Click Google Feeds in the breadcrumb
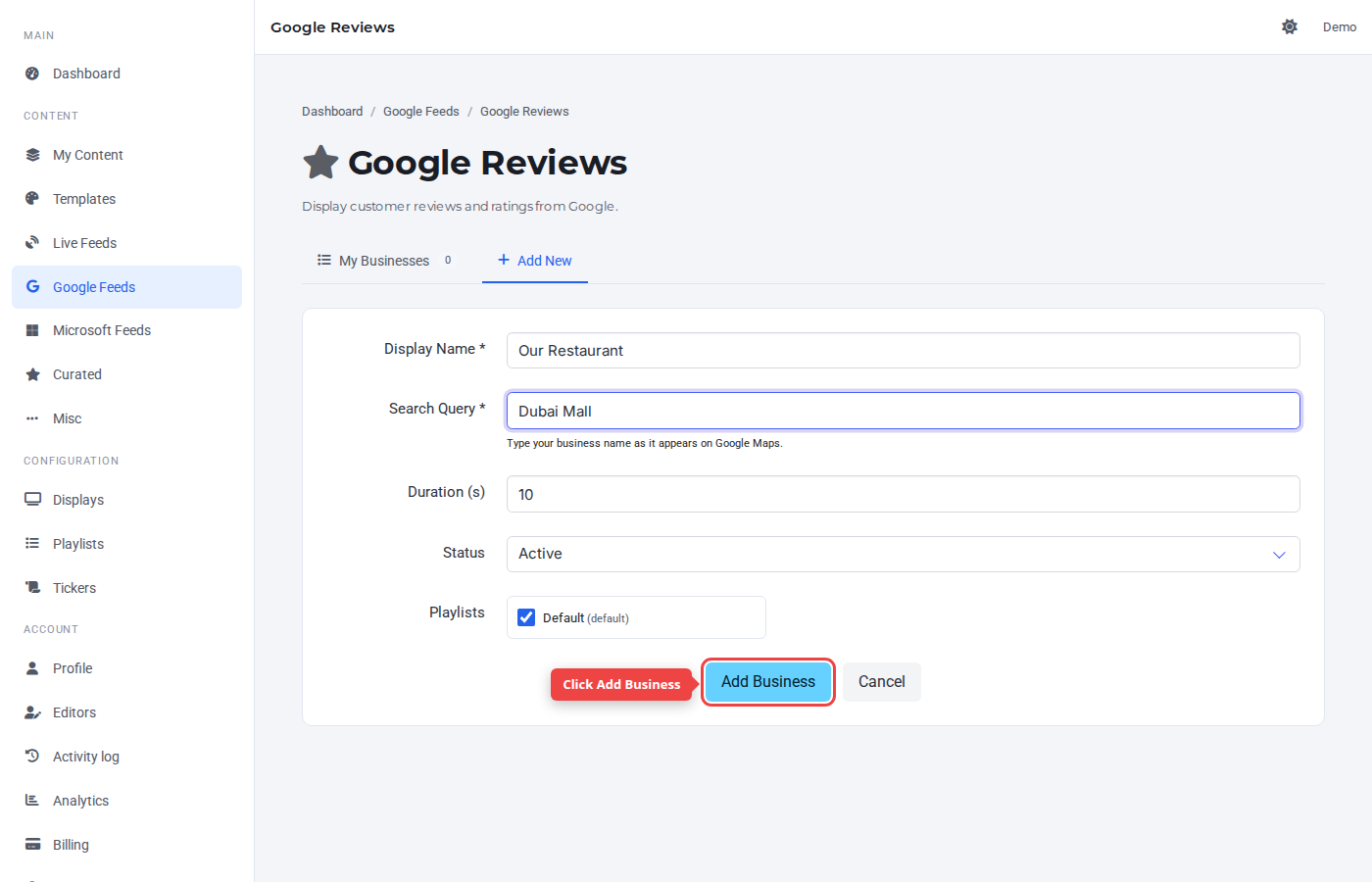Viewport: 1372px width, 882px height. (421, 112)
